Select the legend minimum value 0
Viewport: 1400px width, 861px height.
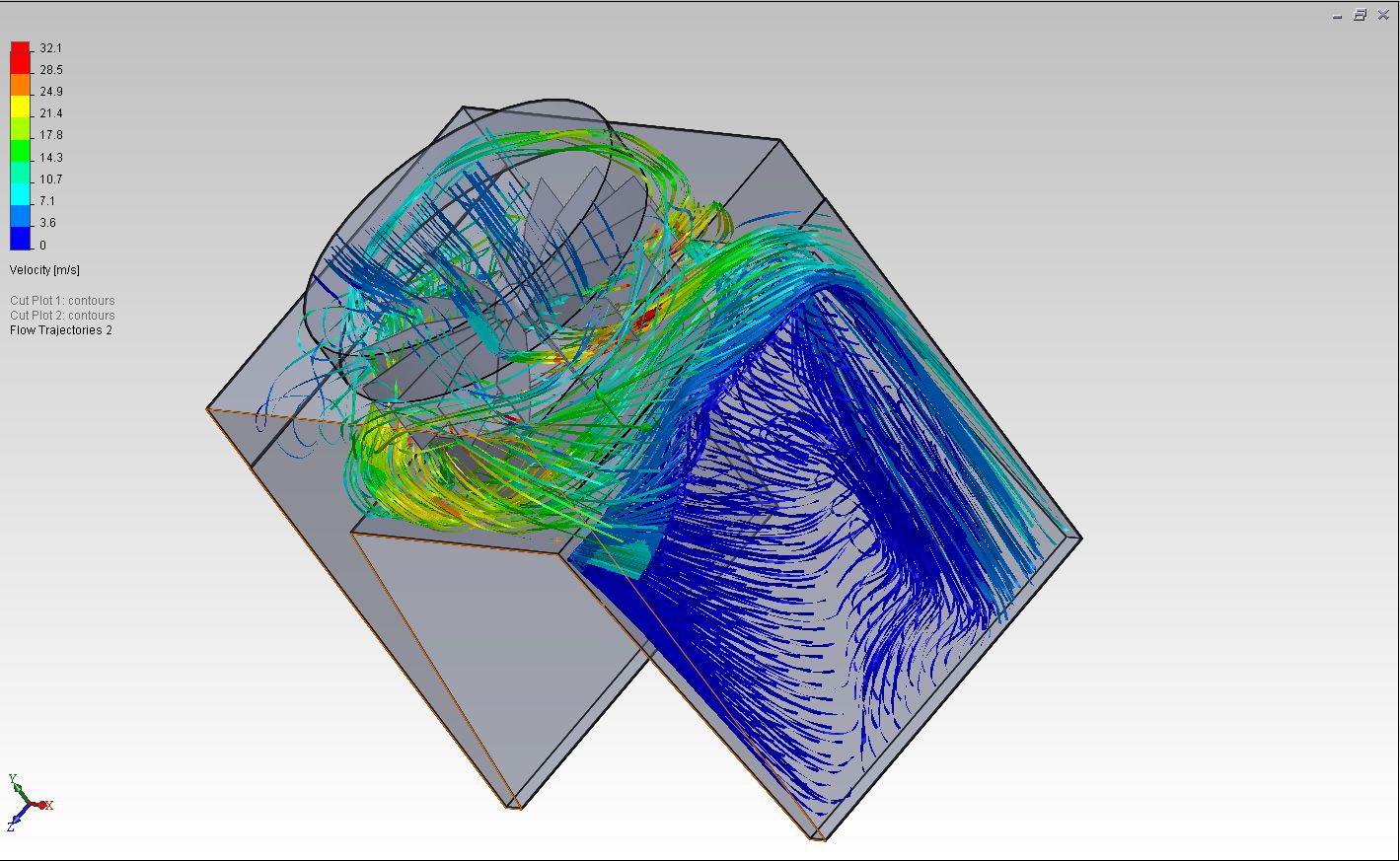pyautogui.click(x=42, y=246)
